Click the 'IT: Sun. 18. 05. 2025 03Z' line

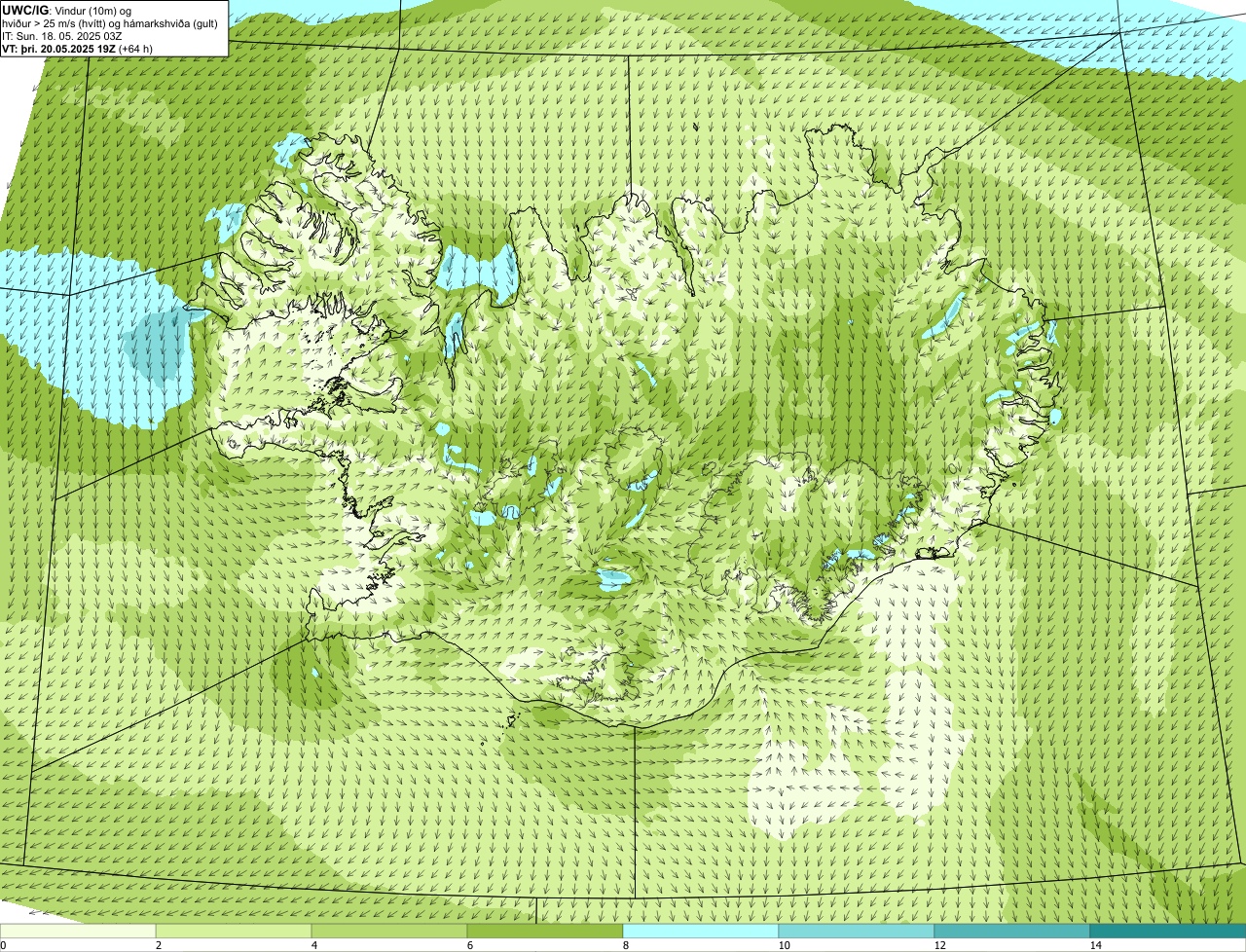point(62,36)
